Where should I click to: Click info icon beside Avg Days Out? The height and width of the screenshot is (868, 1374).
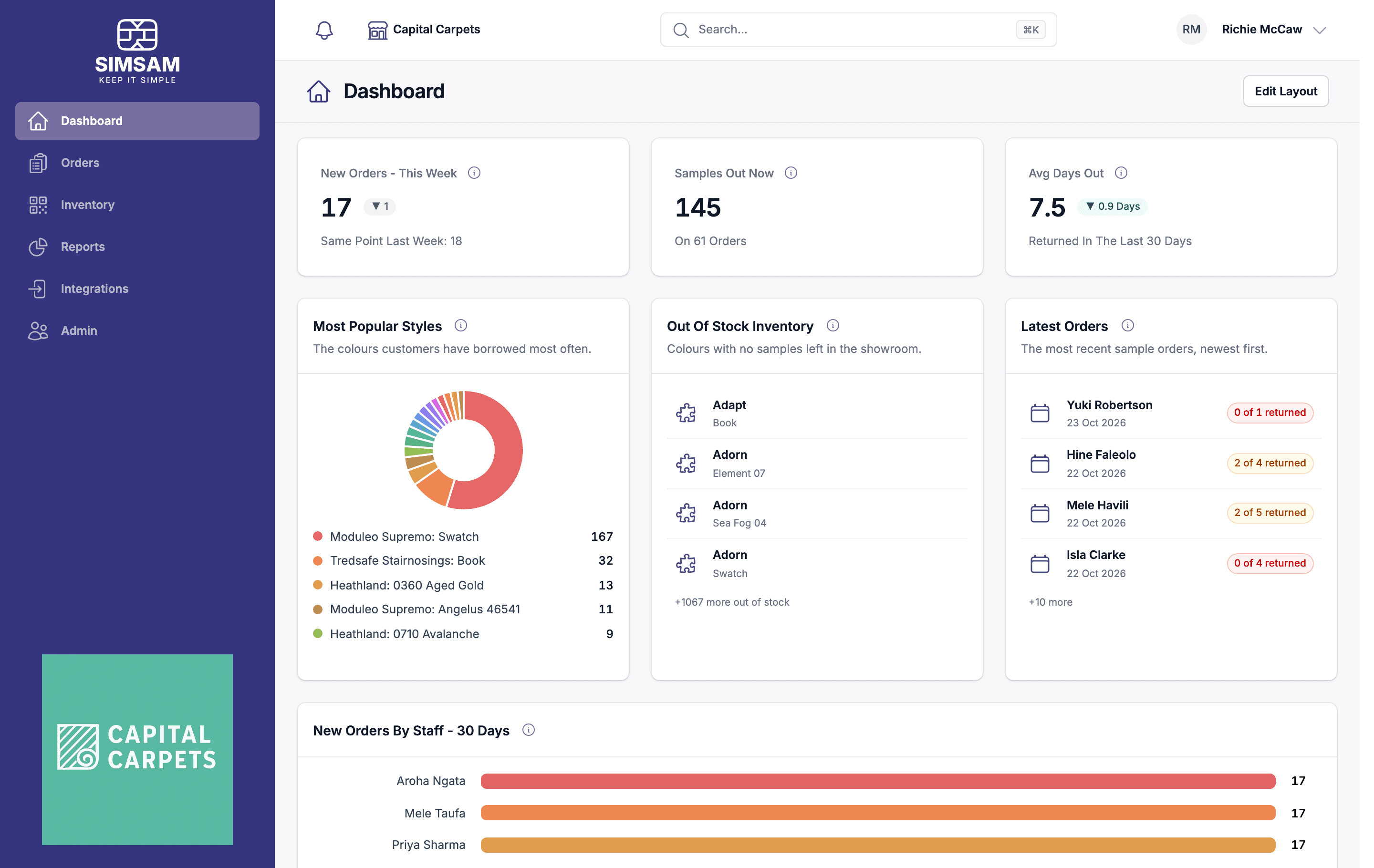click(1121, 173)
